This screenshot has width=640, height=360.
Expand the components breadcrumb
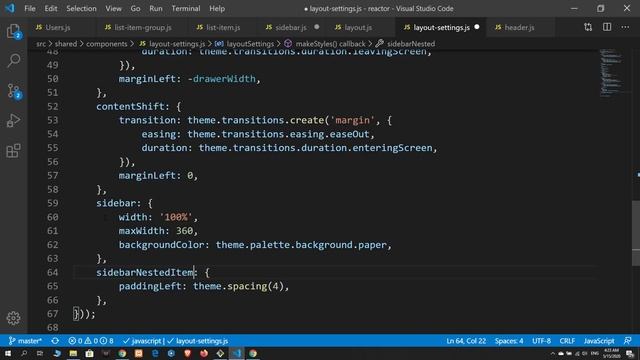(107, 44)
